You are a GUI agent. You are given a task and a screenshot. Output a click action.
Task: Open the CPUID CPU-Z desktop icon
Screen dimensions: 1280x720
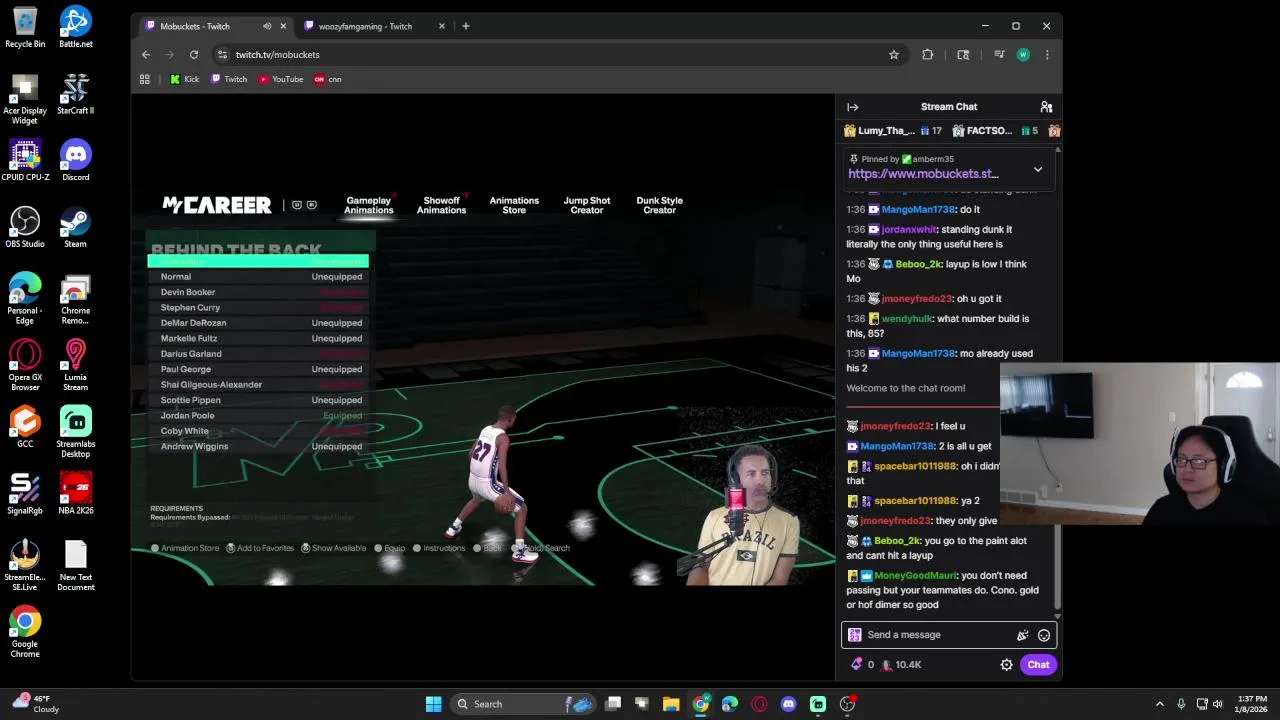click(25, 160)
